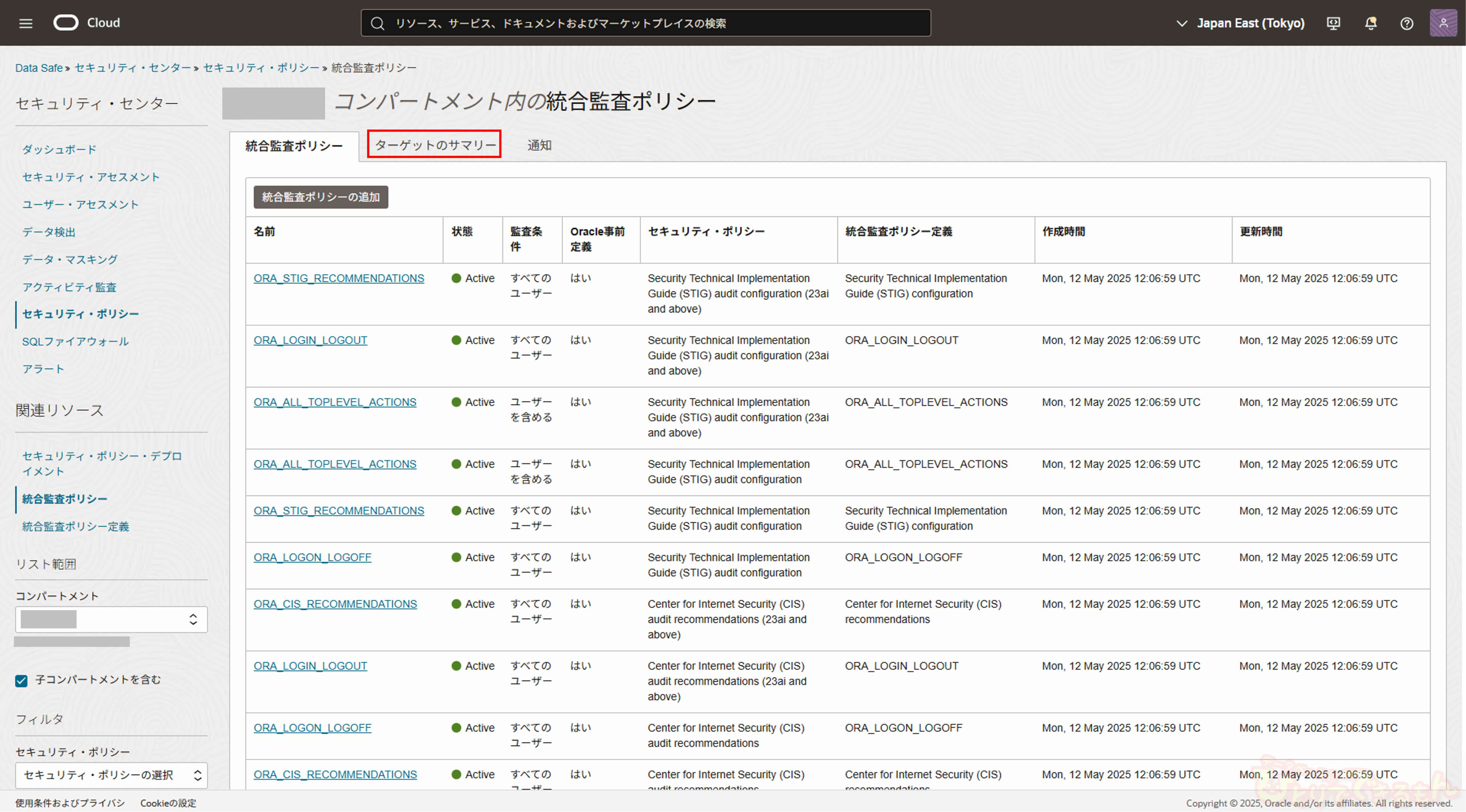
Task: Click the Data Safe breadcrumb link
Action: coord(39,68)
